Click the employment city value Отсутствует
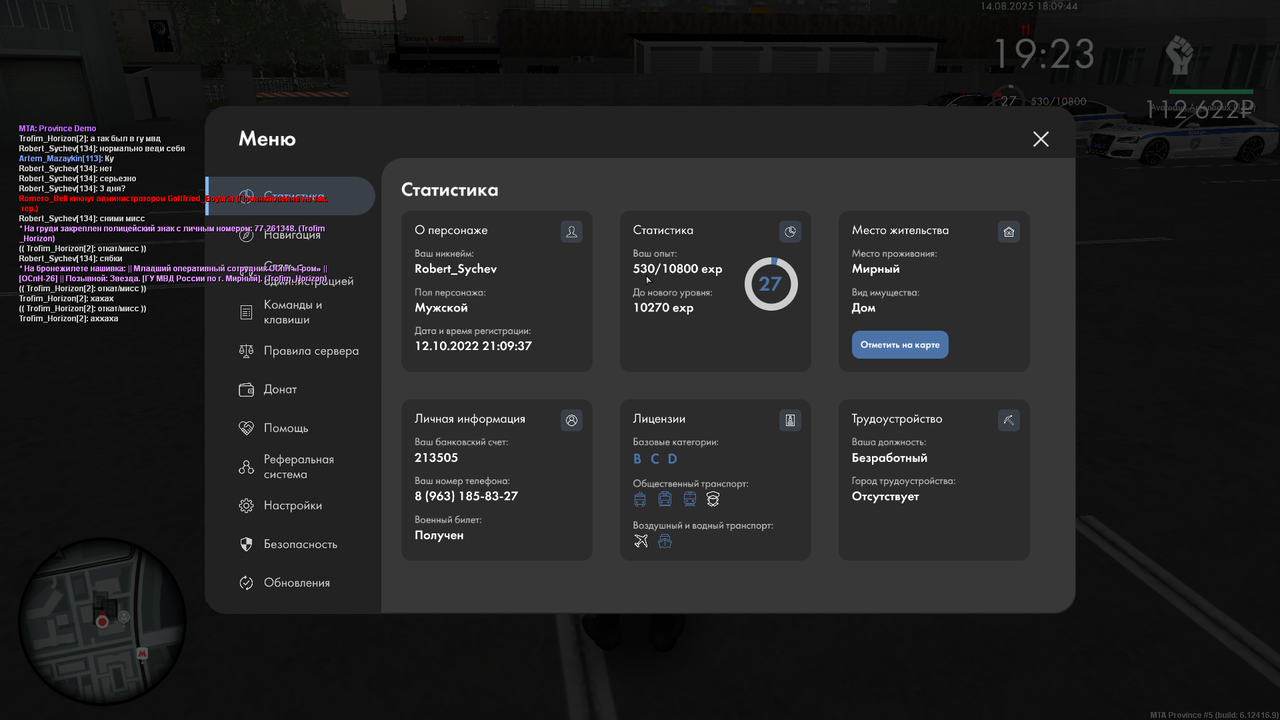The image size is (1280, 720). point(886,496)
